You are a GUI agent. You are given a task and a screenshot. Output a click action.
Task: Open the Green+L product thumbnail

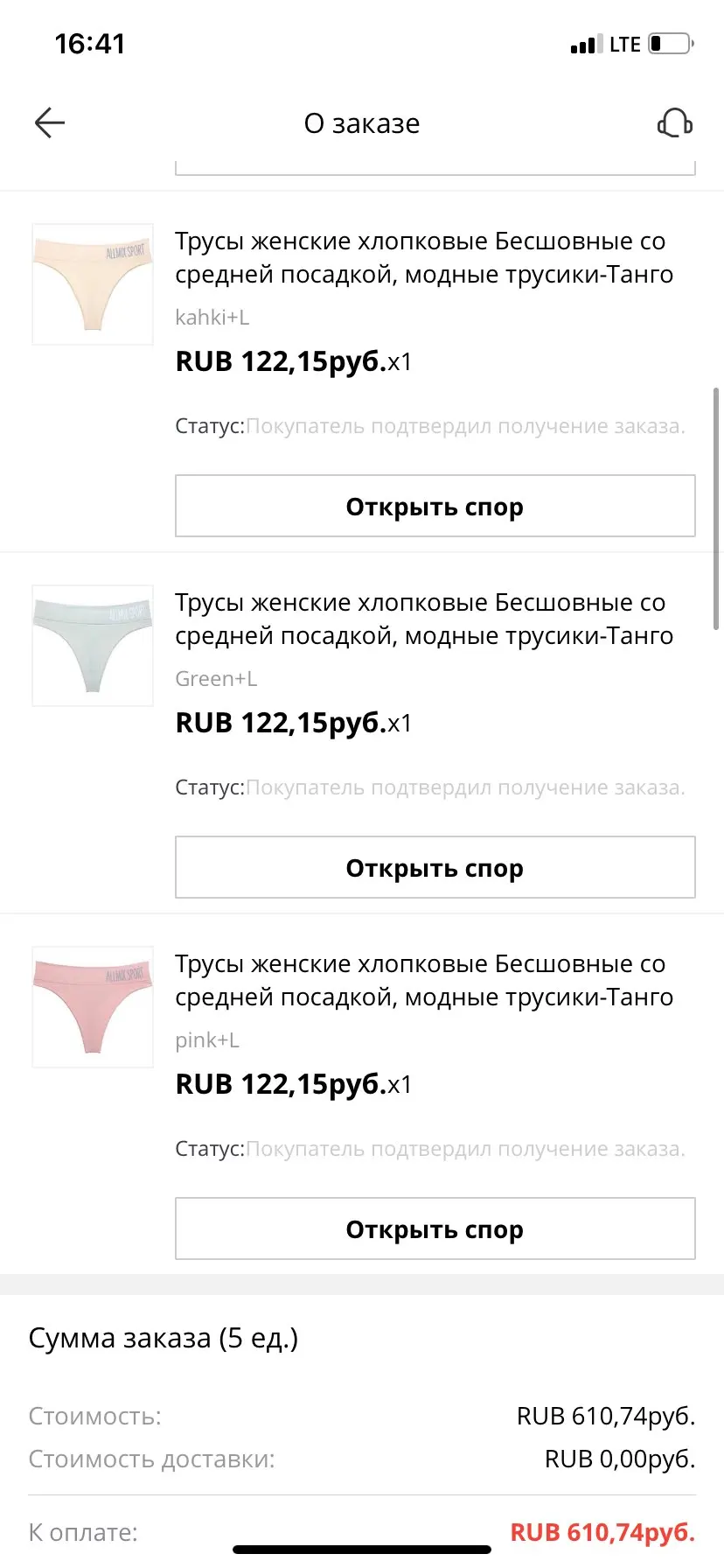(93, 645)
